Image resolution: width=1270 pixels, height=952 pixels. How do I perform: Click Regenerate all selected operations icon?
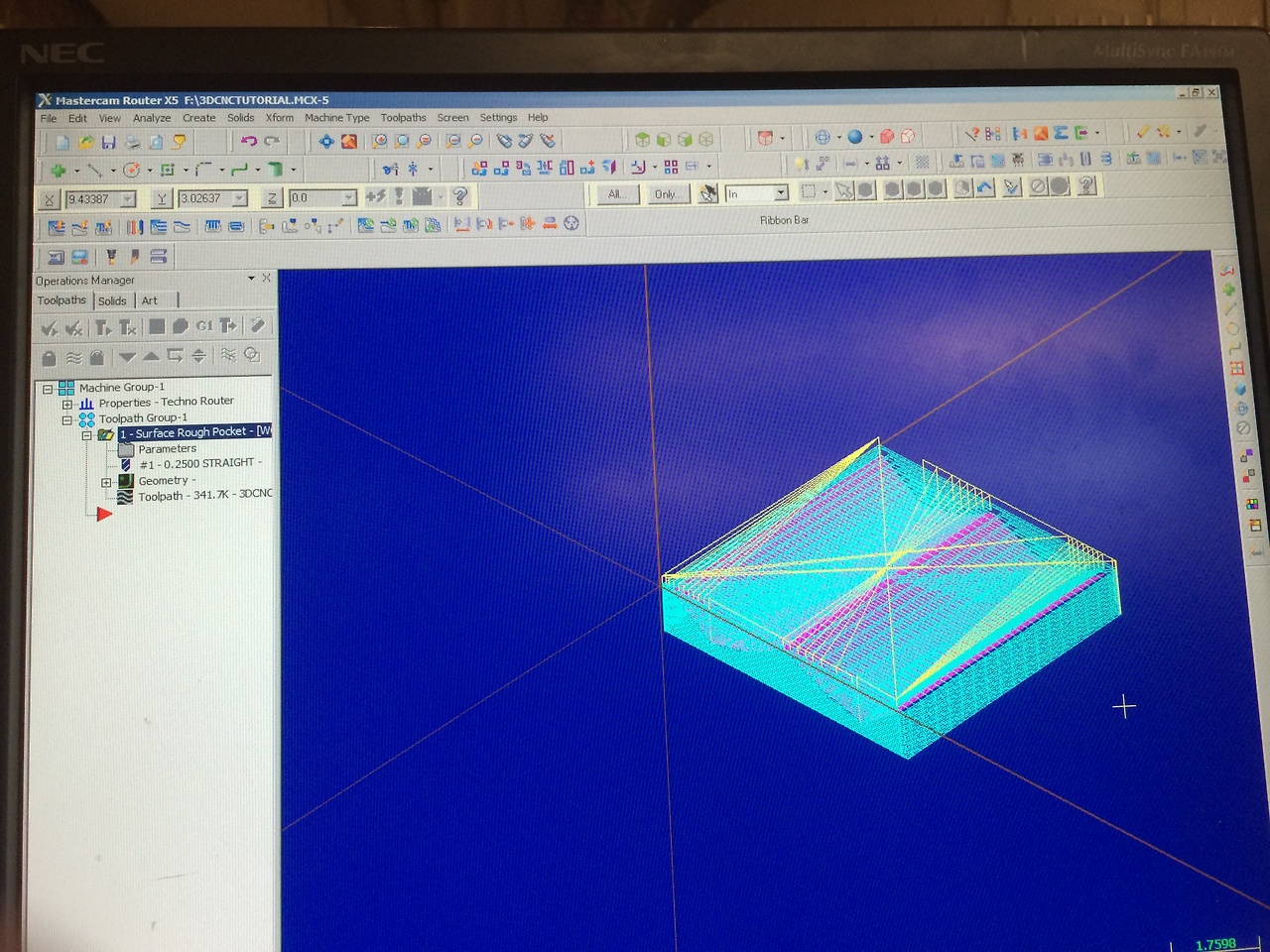click(x=102, y=327)
